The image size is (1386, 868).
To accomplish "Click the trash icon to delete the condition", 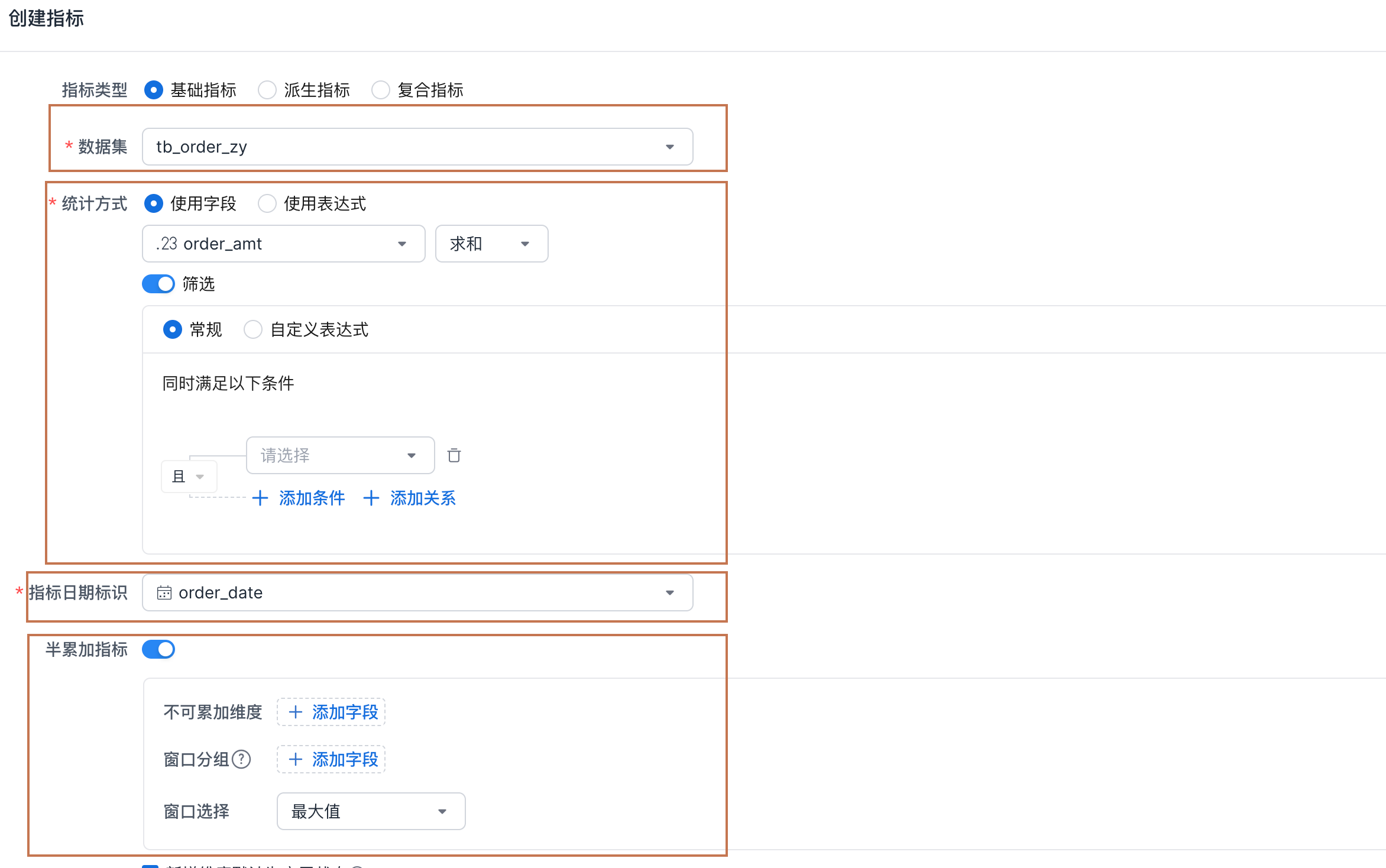I will click(x=454, y=455).
